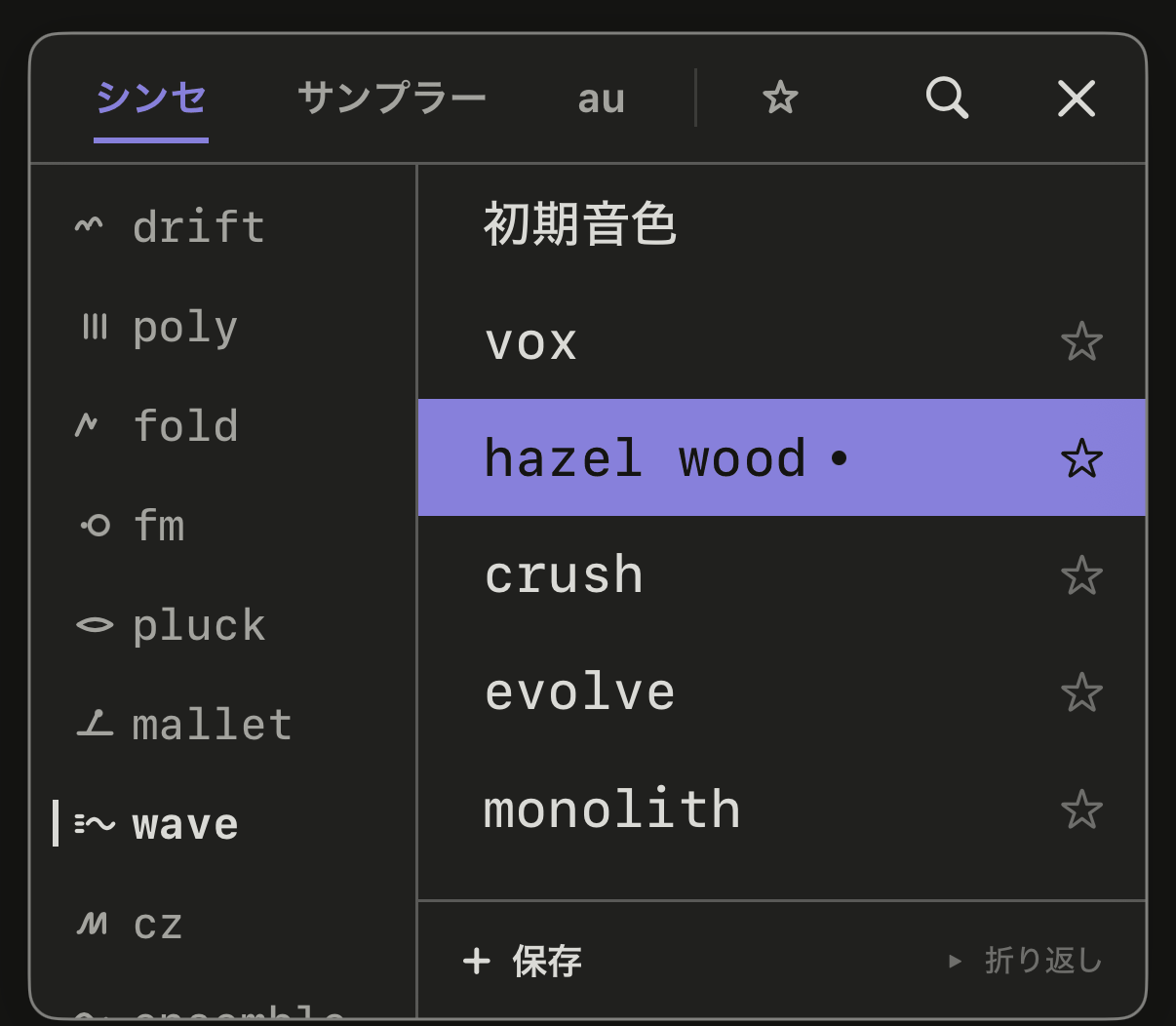Star the crush preset

click(x=1081, y=575)
